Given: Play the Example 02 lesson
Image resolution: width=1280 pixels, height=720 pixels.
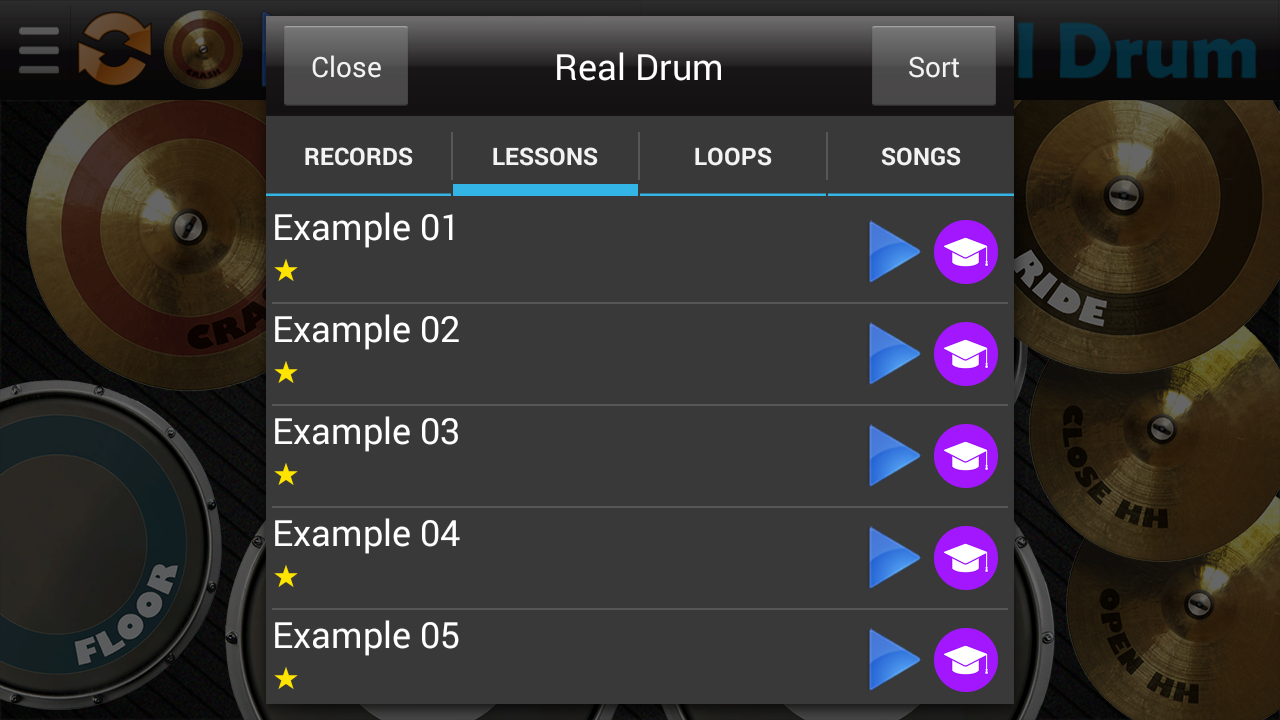Looking at the screenshot, I should 894,354.
